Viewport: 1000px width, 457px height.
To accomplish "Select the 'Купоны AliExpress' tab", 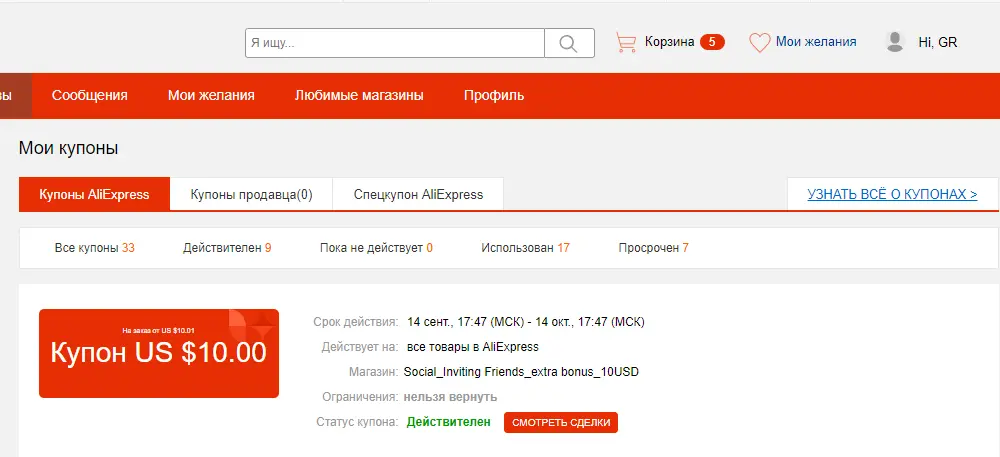I will pyautogui.click(x=94, y=194).
